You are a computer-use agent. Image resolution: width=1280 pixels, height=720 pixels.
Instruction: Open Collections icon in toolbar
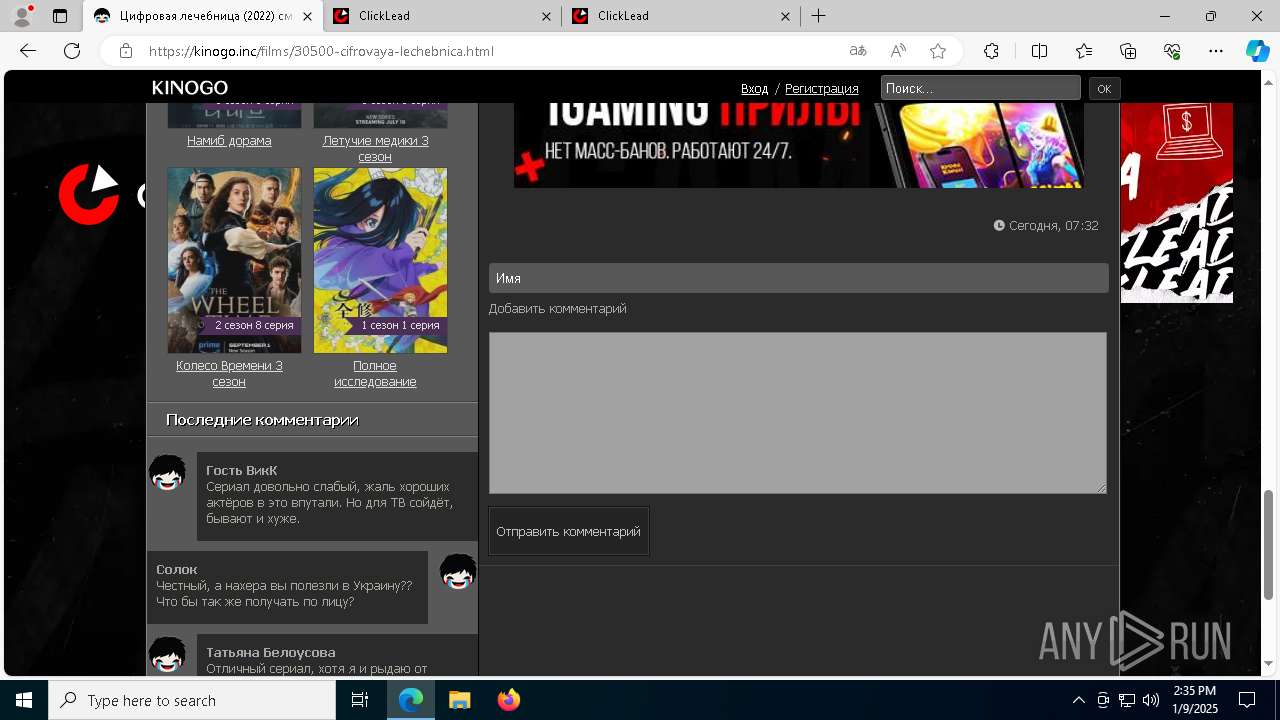tap(1128, 51)
